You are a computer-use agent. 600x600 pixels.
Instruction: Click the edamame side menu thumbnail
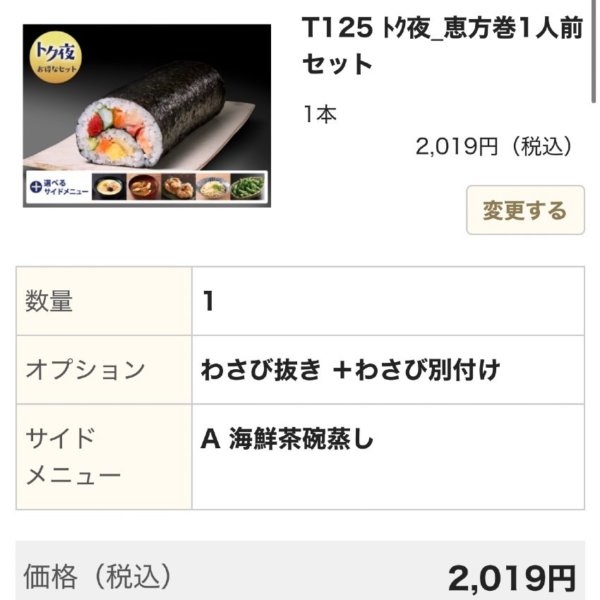pyautogui.click(x=247, y=187)
